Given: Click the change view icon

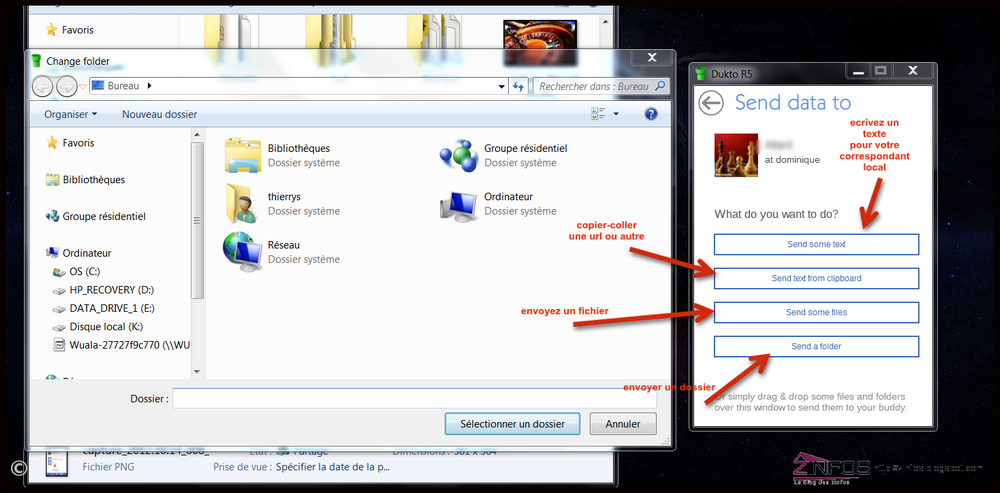Looking at the screenshot, I should (598, 114).
